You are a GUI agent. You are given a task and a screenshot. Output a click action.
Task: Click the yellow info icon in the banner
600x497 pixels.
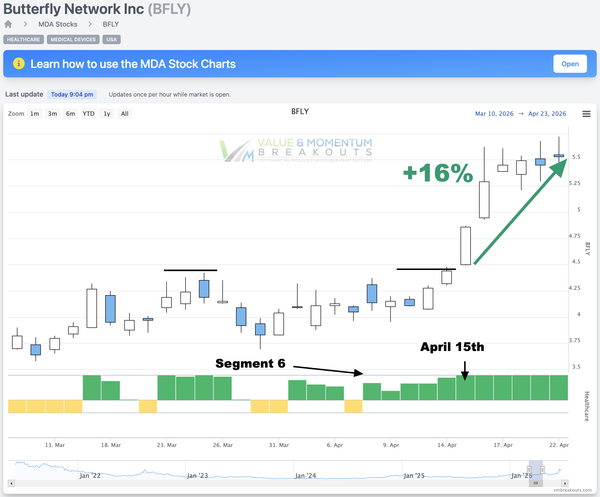19,64
